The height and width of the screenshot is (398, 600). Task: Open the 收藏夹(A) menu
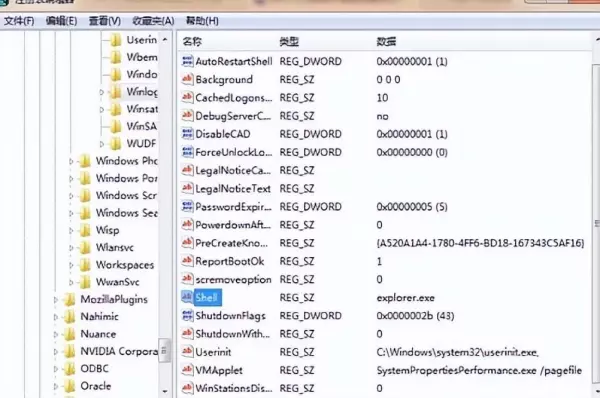[x=153, y=21]
